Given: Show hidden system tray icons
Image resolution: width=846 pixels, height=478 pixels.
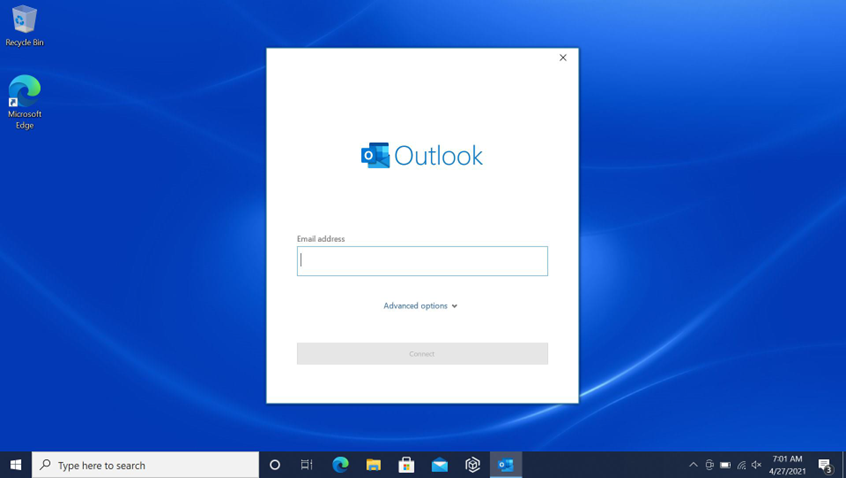Looking at the screenshot, I should click(693, 465).
